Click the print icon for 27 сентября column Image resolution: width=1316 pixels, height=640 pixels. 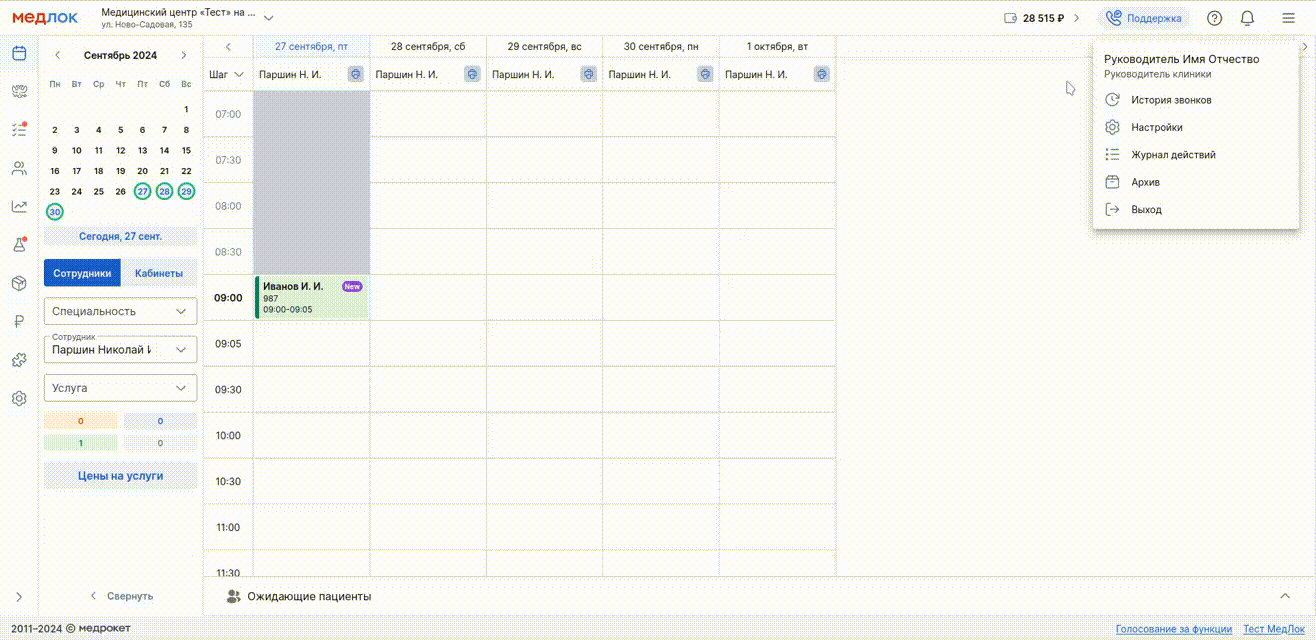click(x=355, y=74)
